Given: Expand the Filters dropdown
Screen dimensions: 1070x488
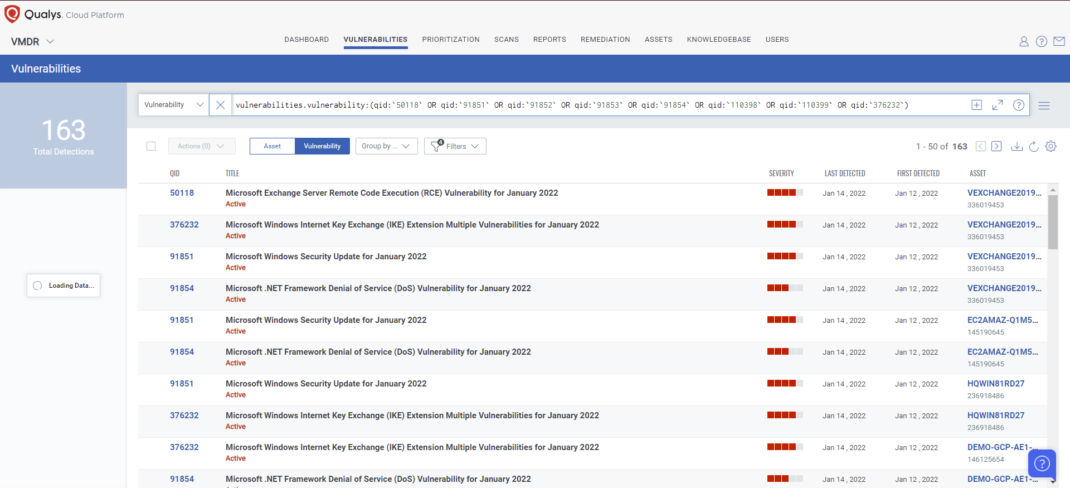Looking at the screenshot, I should pos(455,146).
